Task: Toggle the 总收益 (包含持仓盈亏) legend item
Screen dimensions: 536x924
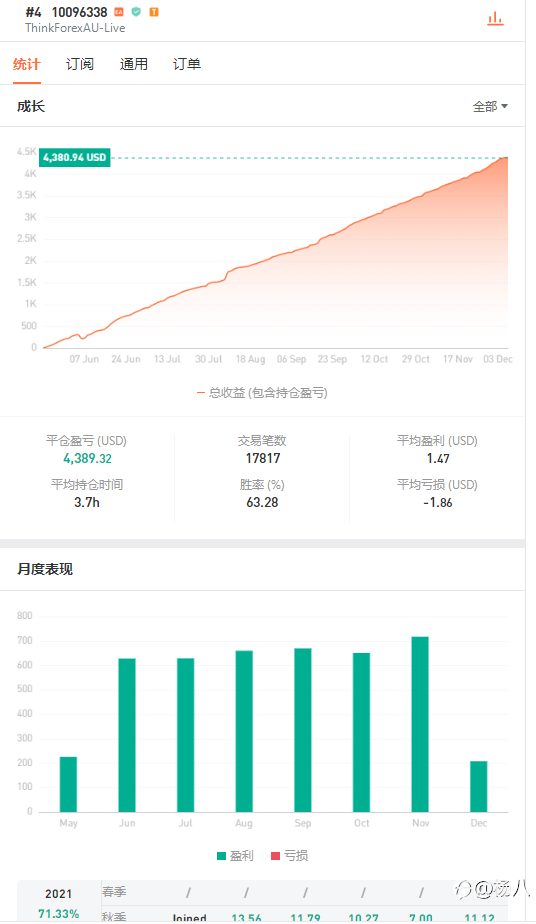Action: tap(262, 392)
